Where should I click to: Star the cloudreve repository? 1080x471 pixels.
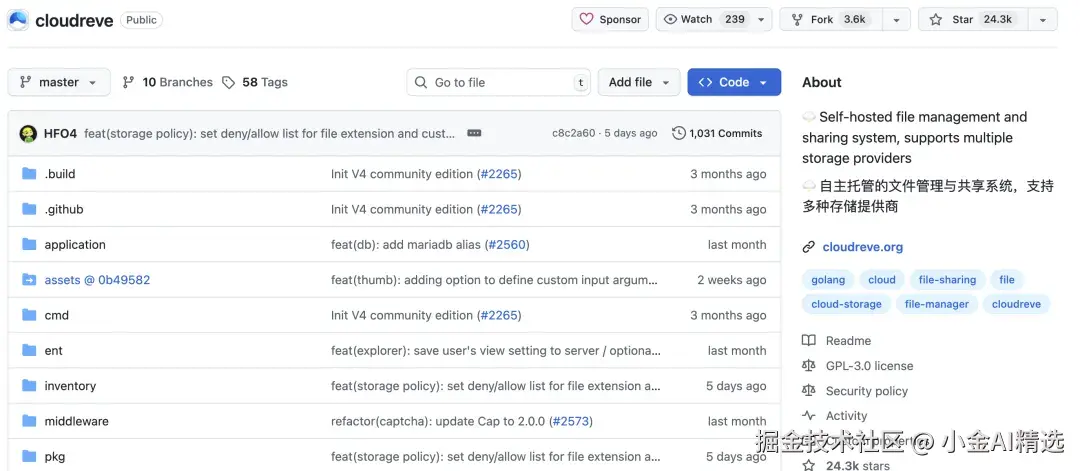click(x=973, y=19)
